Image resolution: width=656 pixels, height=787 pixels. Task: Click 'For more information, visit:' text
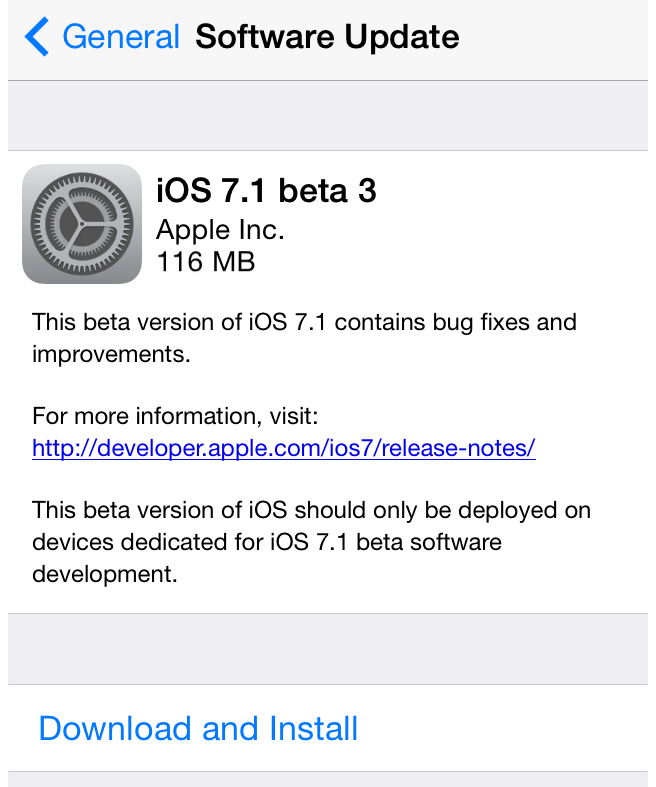(175, 415)
